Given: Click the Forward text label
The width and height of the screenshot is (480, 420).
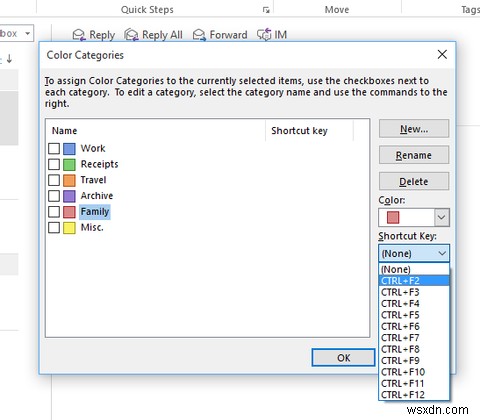Looking at the screenshot, I should click(x=228, y=35).
